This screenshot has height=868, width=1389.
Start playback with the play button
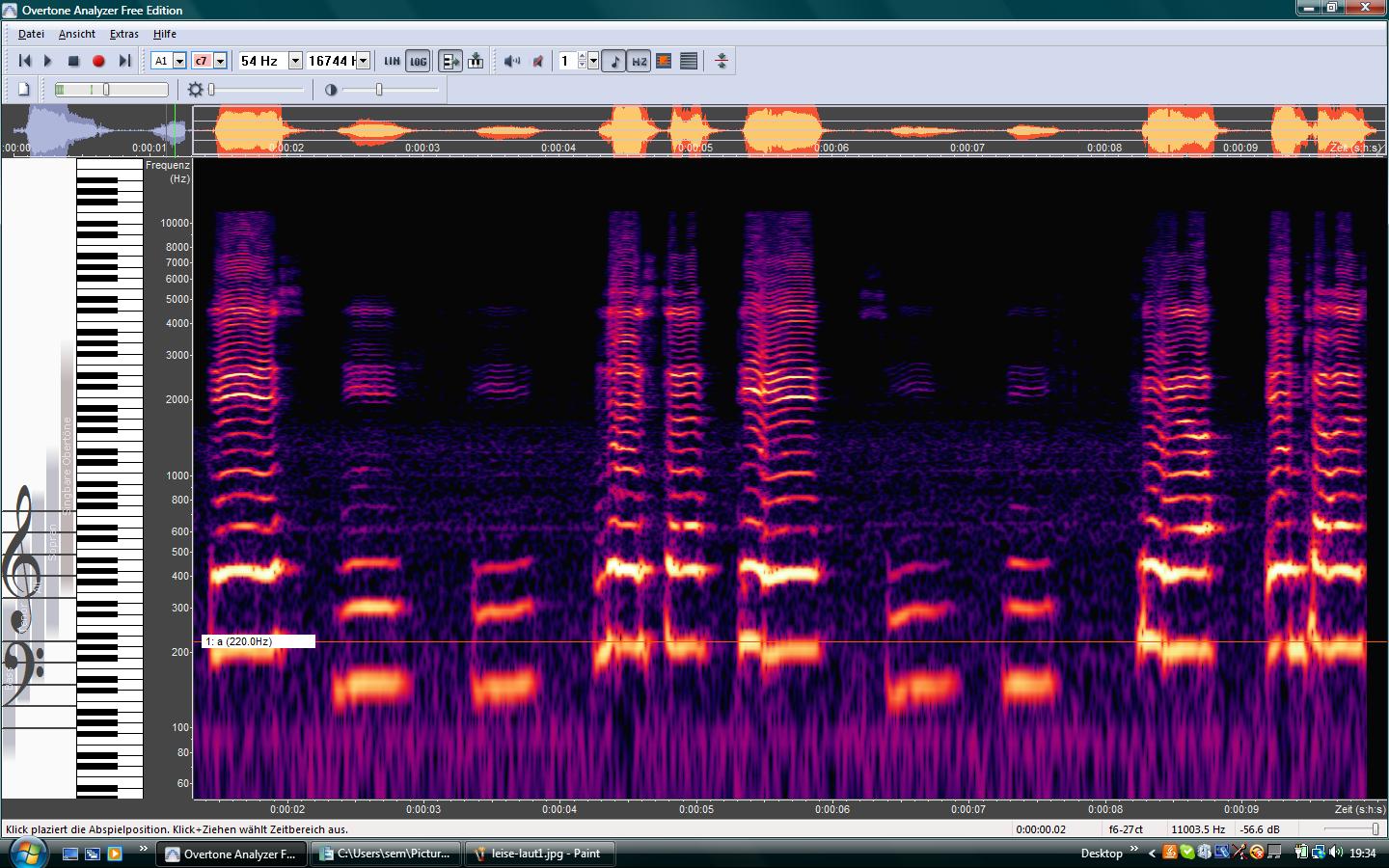tap(48, 61)
